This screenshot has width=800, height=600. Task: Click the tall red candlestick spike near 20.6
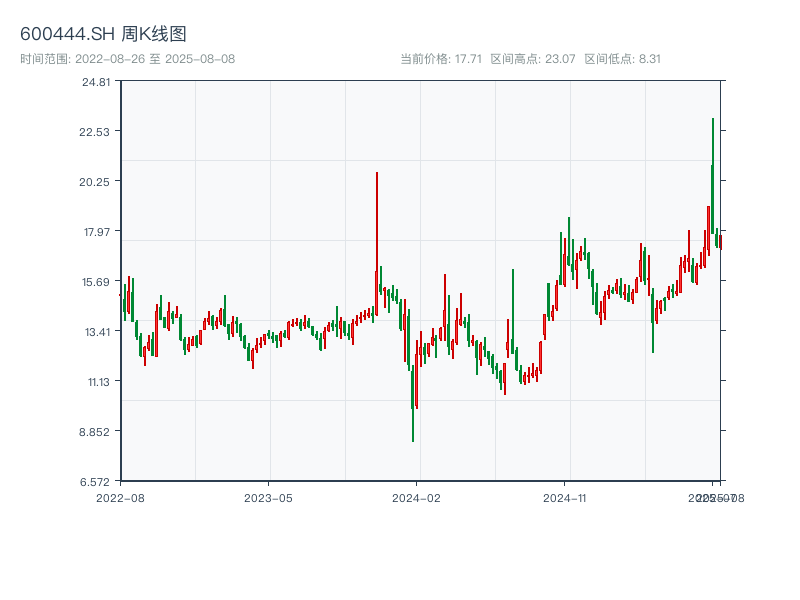(377, 244)
